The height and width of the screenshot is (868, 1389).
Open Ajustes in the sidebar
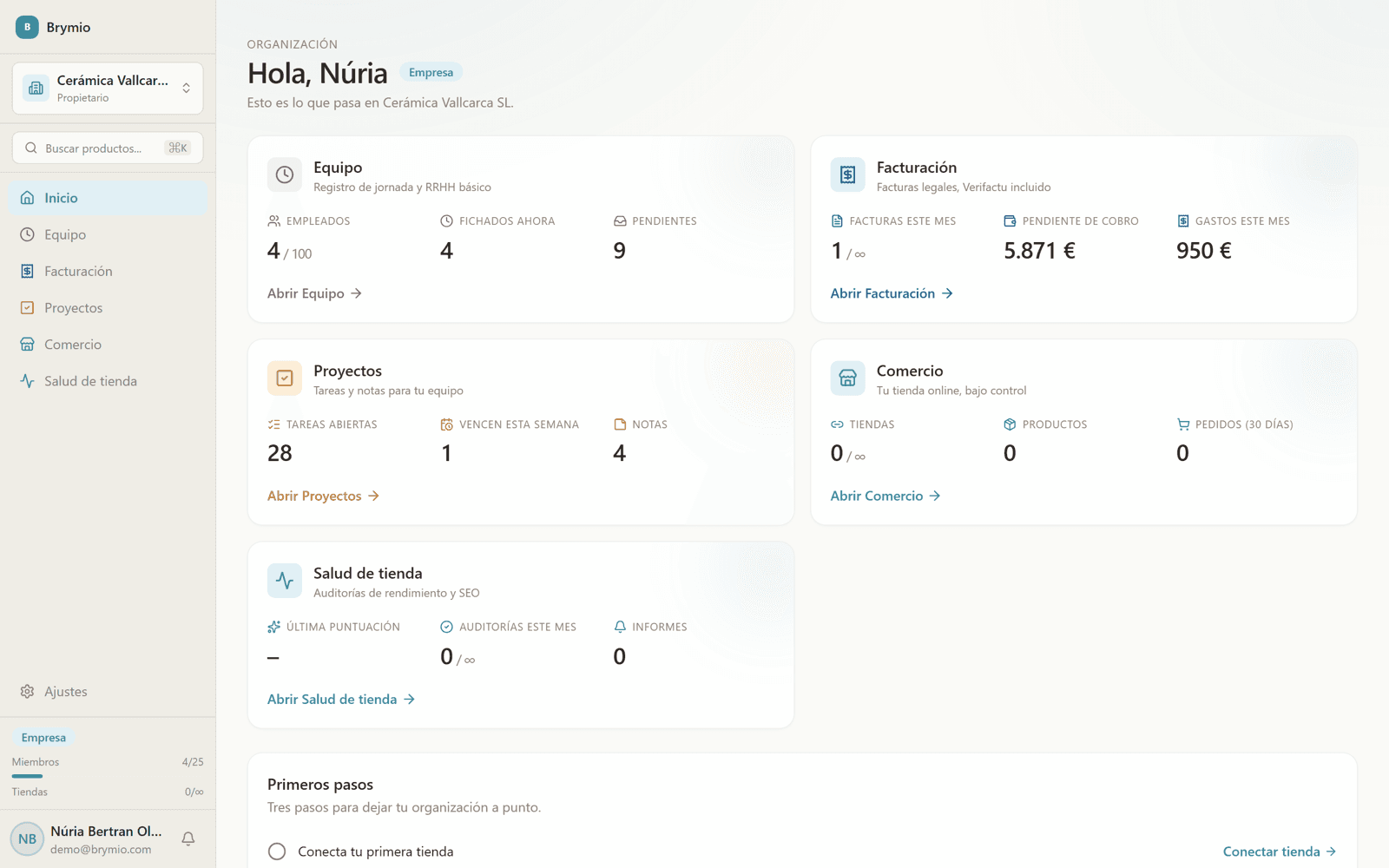(108, 692)
